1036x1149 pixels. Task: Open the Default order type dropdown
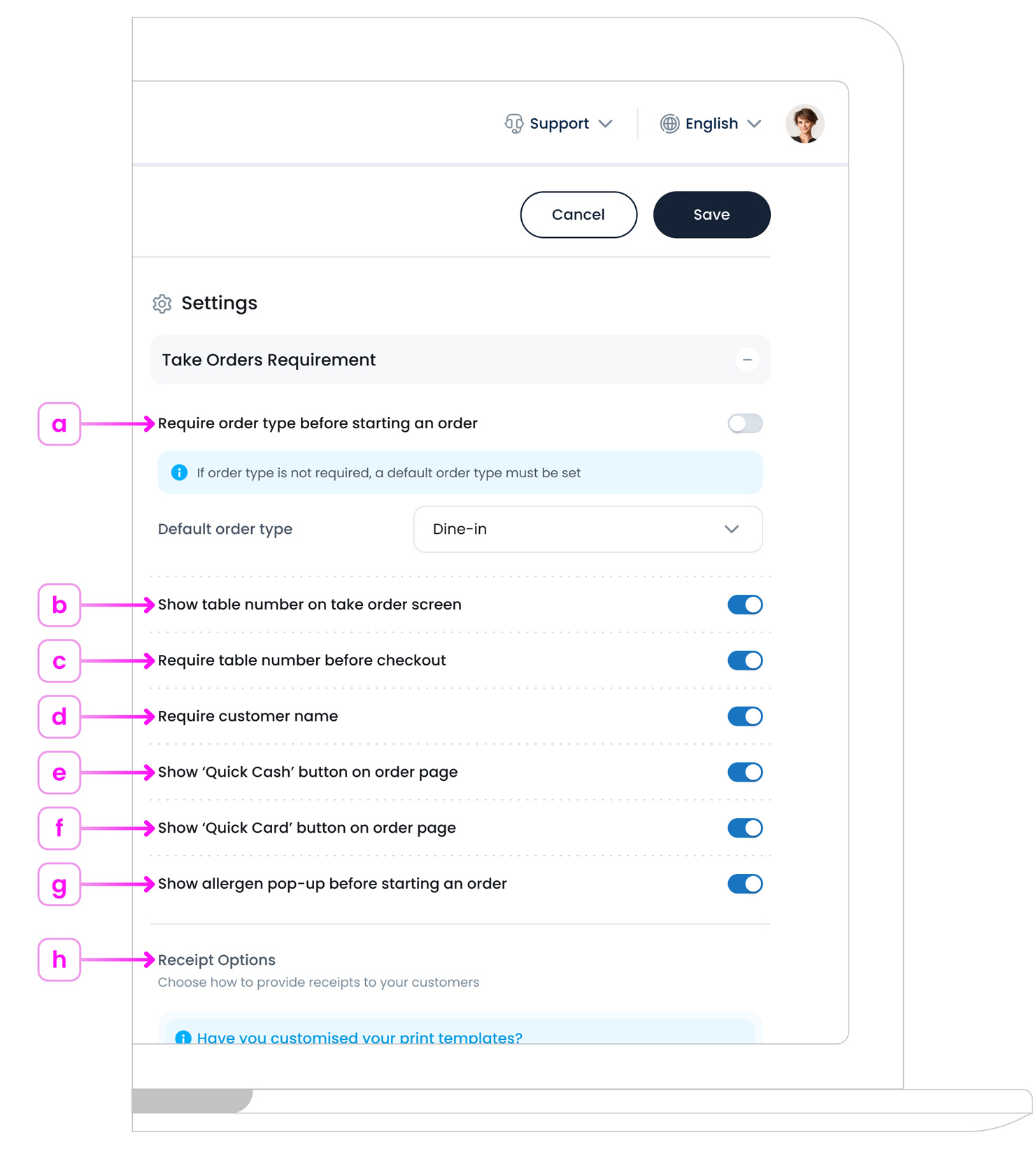pyautogui.click(x=588, y=529)
